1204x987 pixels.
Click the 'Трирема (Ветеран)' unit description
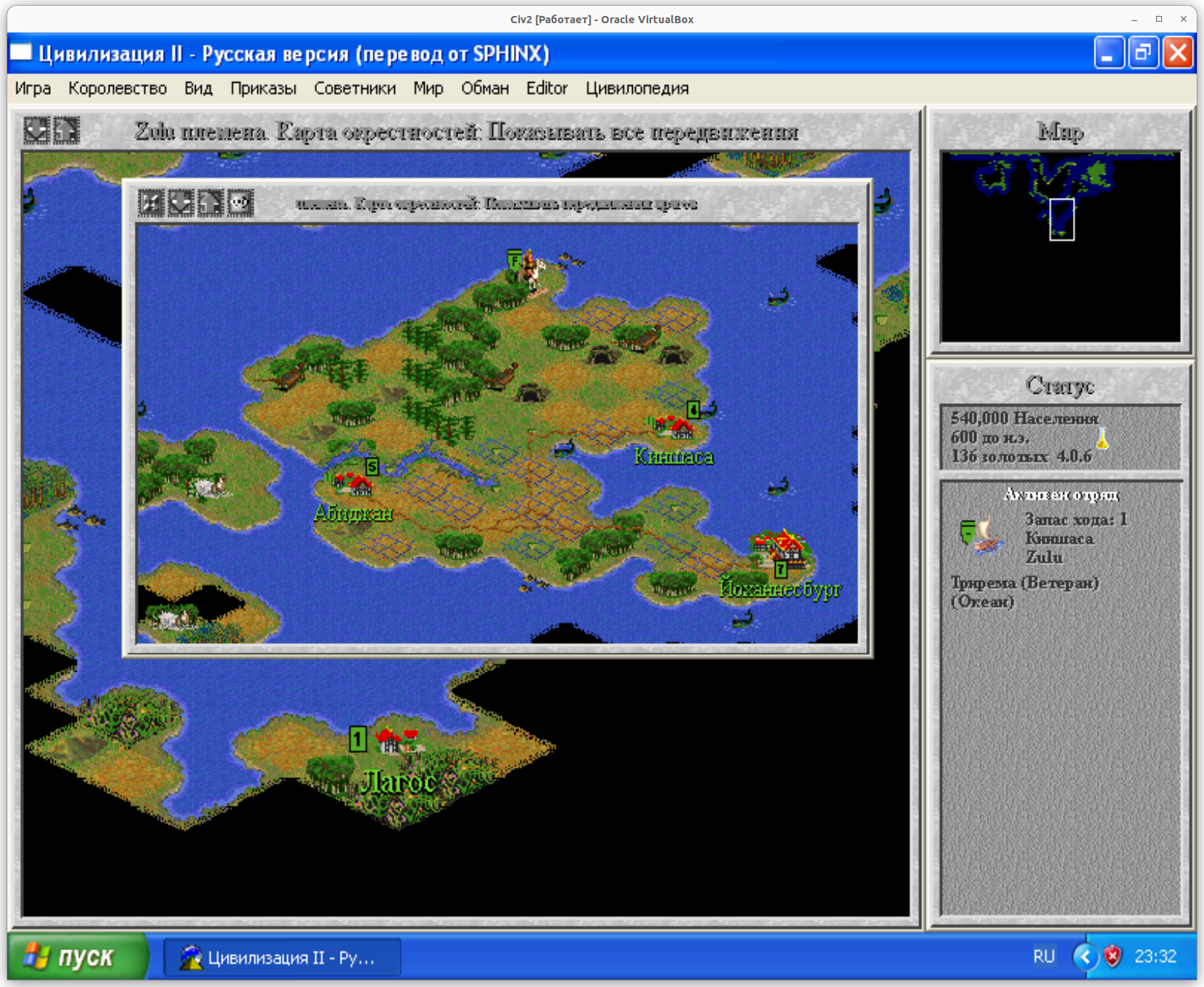1024,583
